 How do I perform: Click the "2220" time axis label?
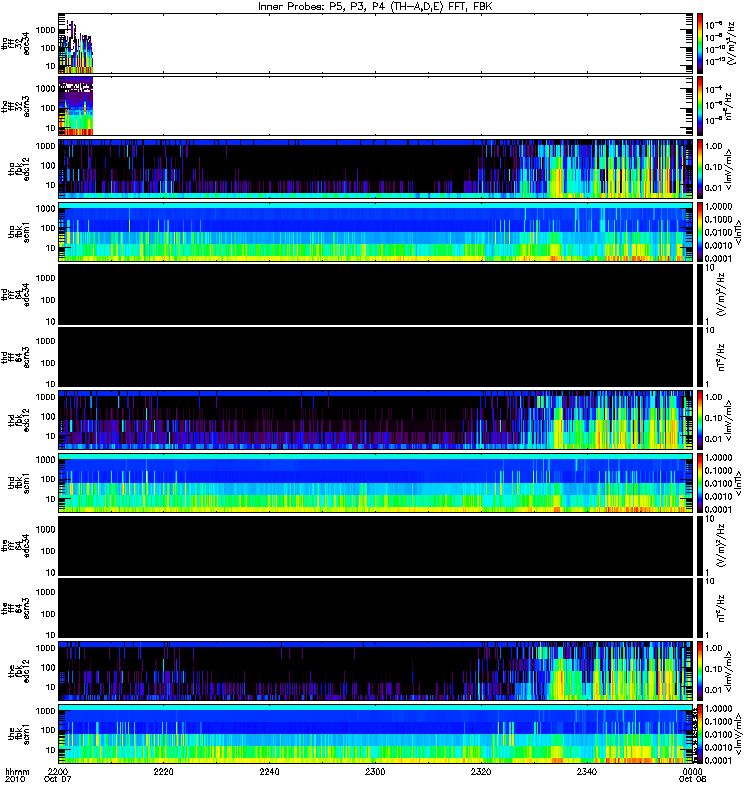pyautogui.click(x=163, y=771)
